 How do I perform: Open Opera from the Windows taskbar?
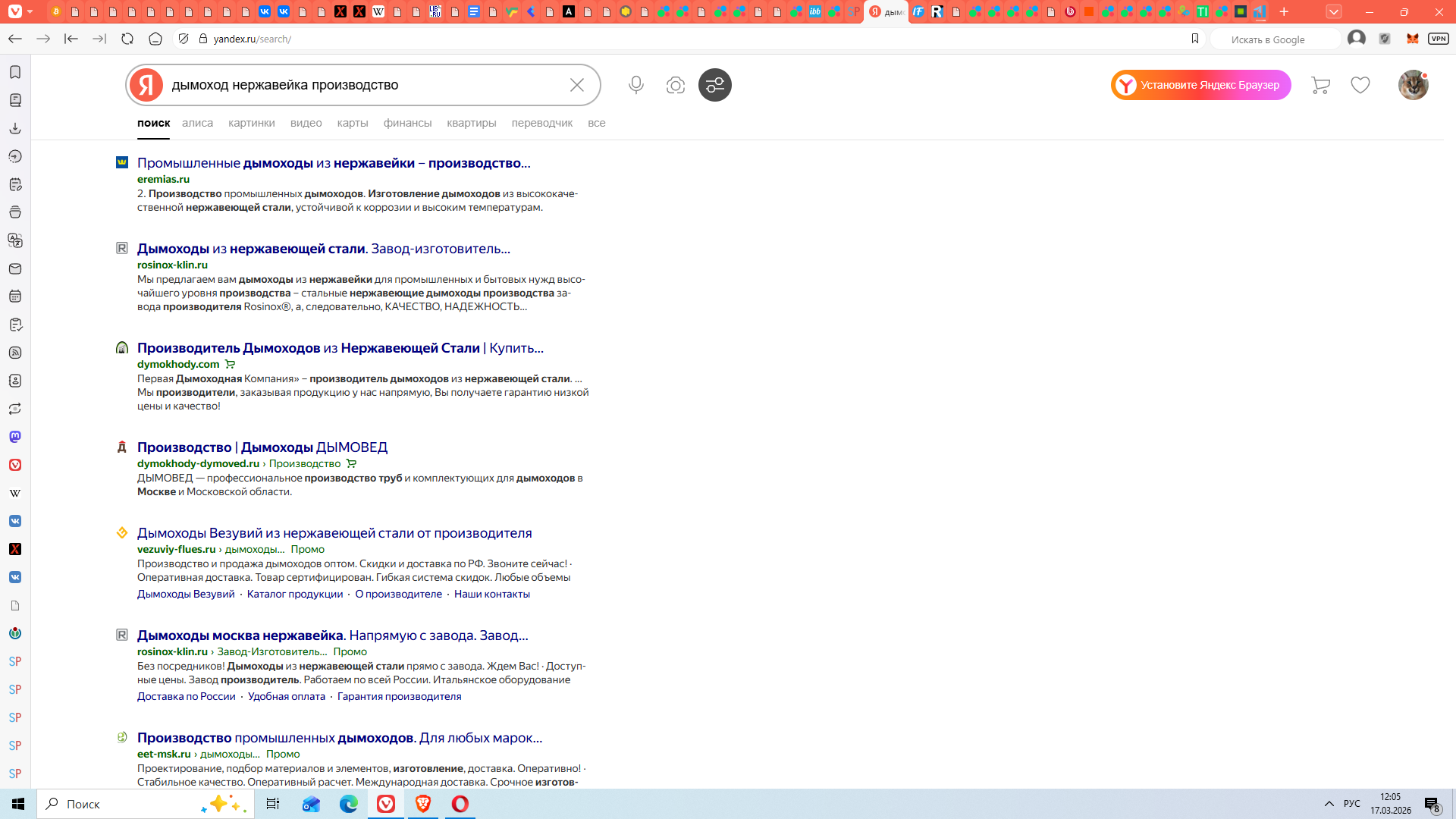click(460, 804)
